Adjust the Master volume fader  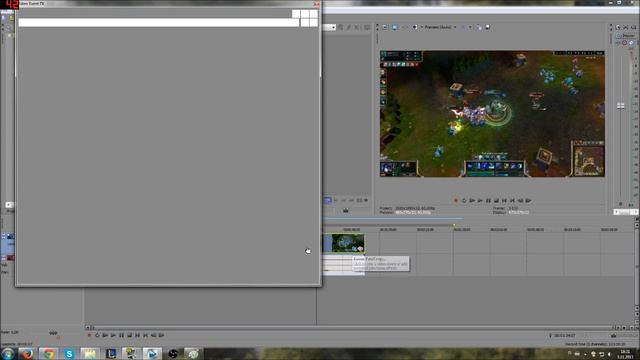click(620, 106)
